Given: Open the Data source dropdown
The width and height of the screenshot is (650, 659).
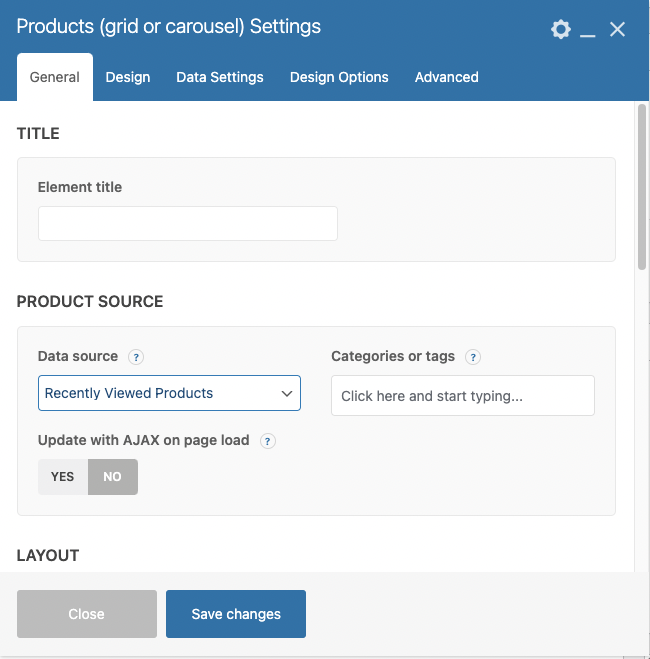Looking at the screenshot, I should tap(169, 393).
